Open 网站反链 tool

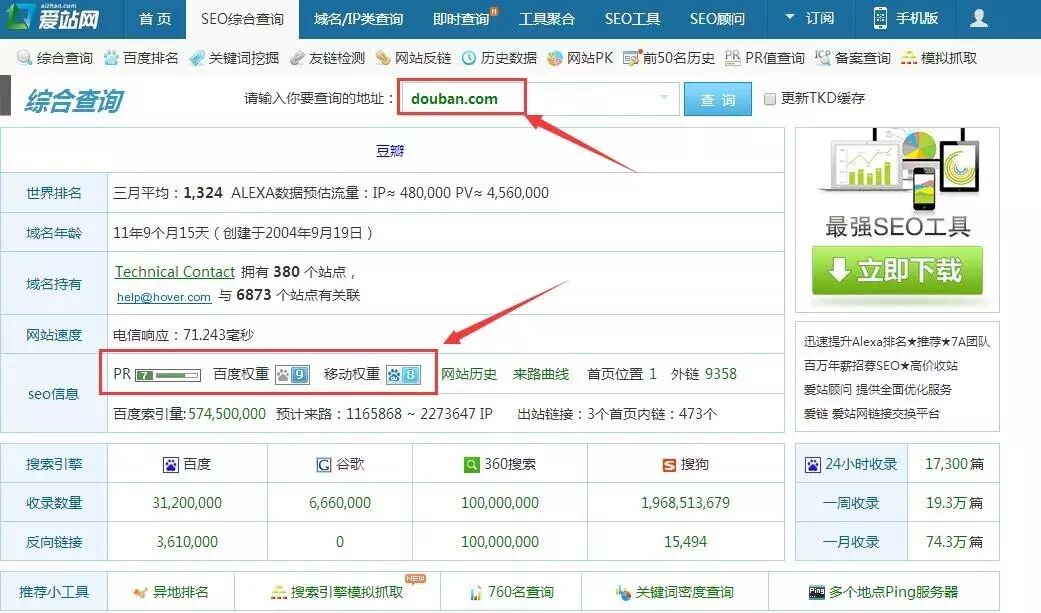click(x=413, y=58)
